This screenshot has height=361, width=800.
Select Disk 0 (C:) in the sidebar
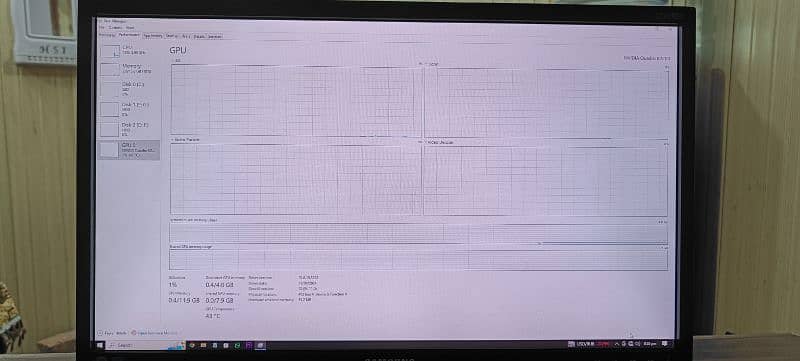(x=129, y=89)
